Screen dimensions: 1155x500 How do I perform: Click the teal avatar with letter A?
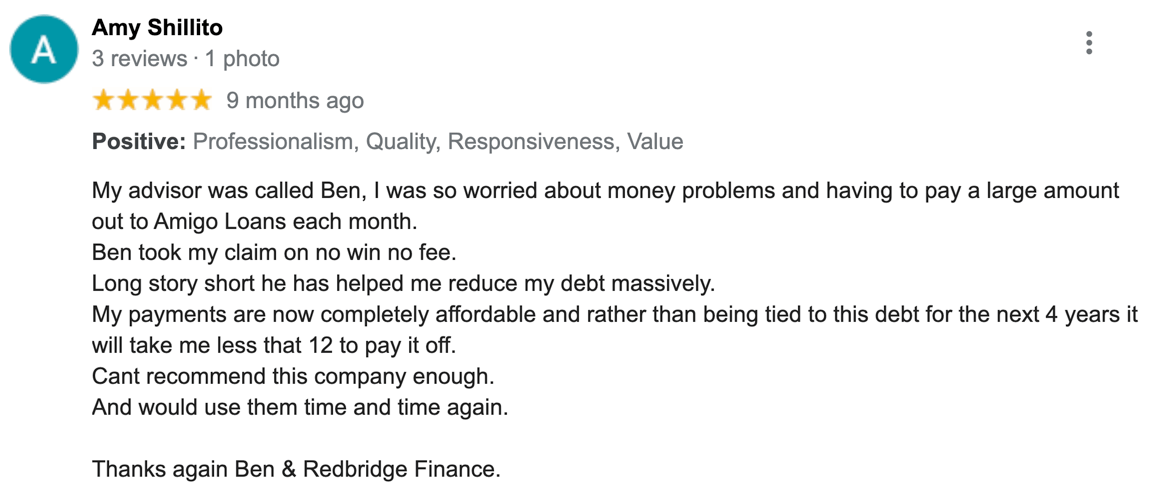pyautogui.click(x=43, y=49)
